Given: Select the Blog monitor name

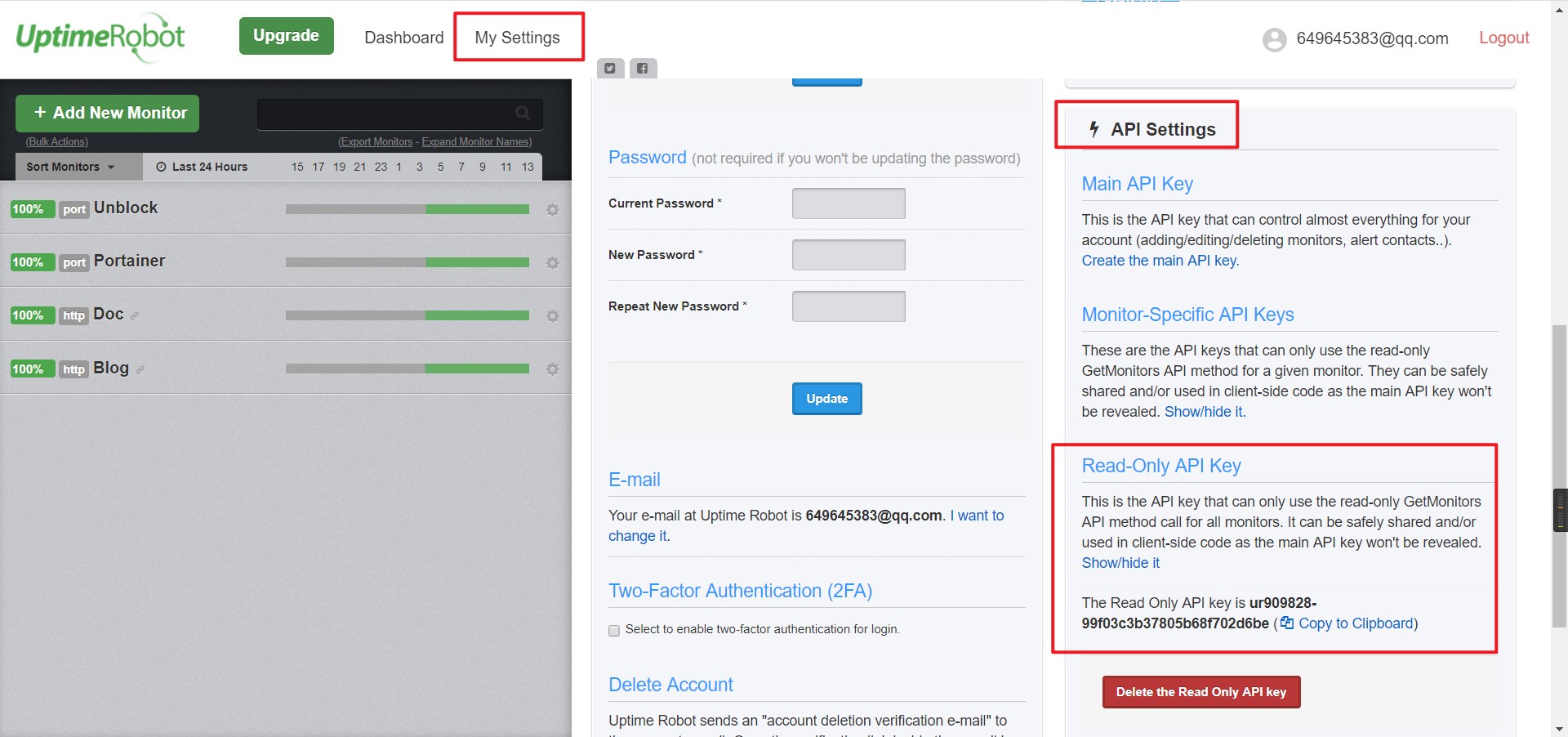Looking at the screenshot, I should pos(111,368).
